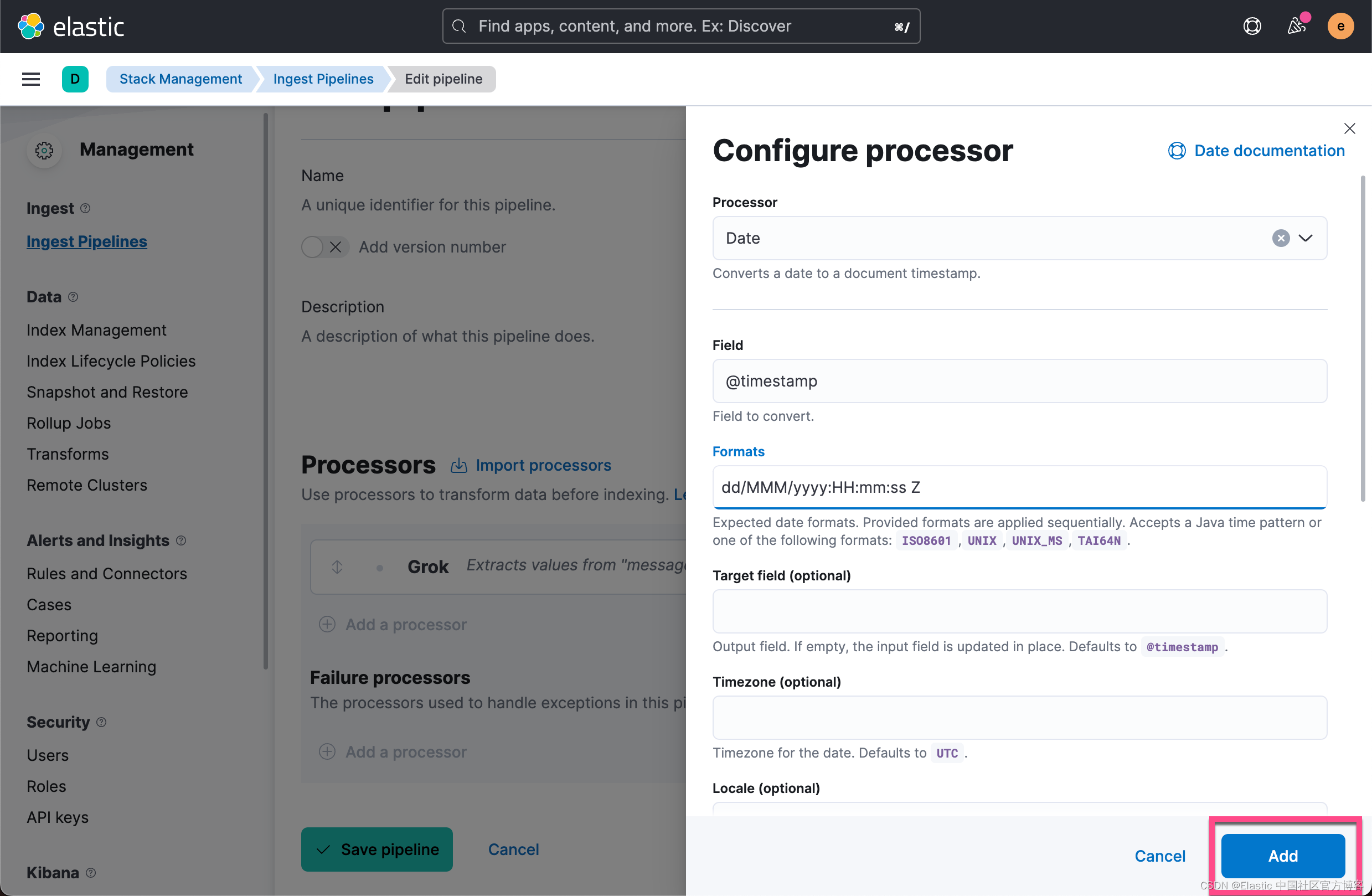Image resolution: width=1372 pixels, height=896 pixels.
Task: Open Index Management in sidebar
Action: pos(96,330)
